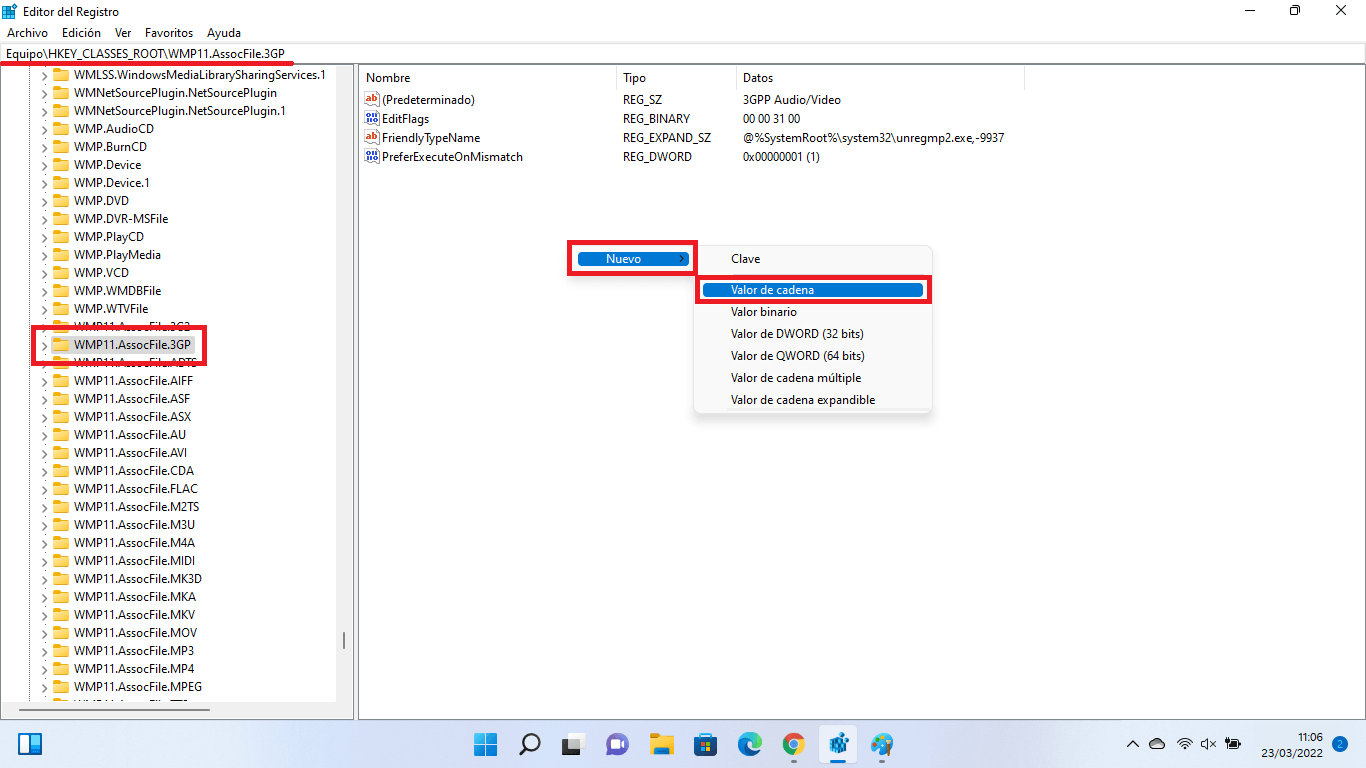Click the PreferExecuteOnMismatch DWORD icon
This screenshot has height=768, width=1366.
(373, 157)
